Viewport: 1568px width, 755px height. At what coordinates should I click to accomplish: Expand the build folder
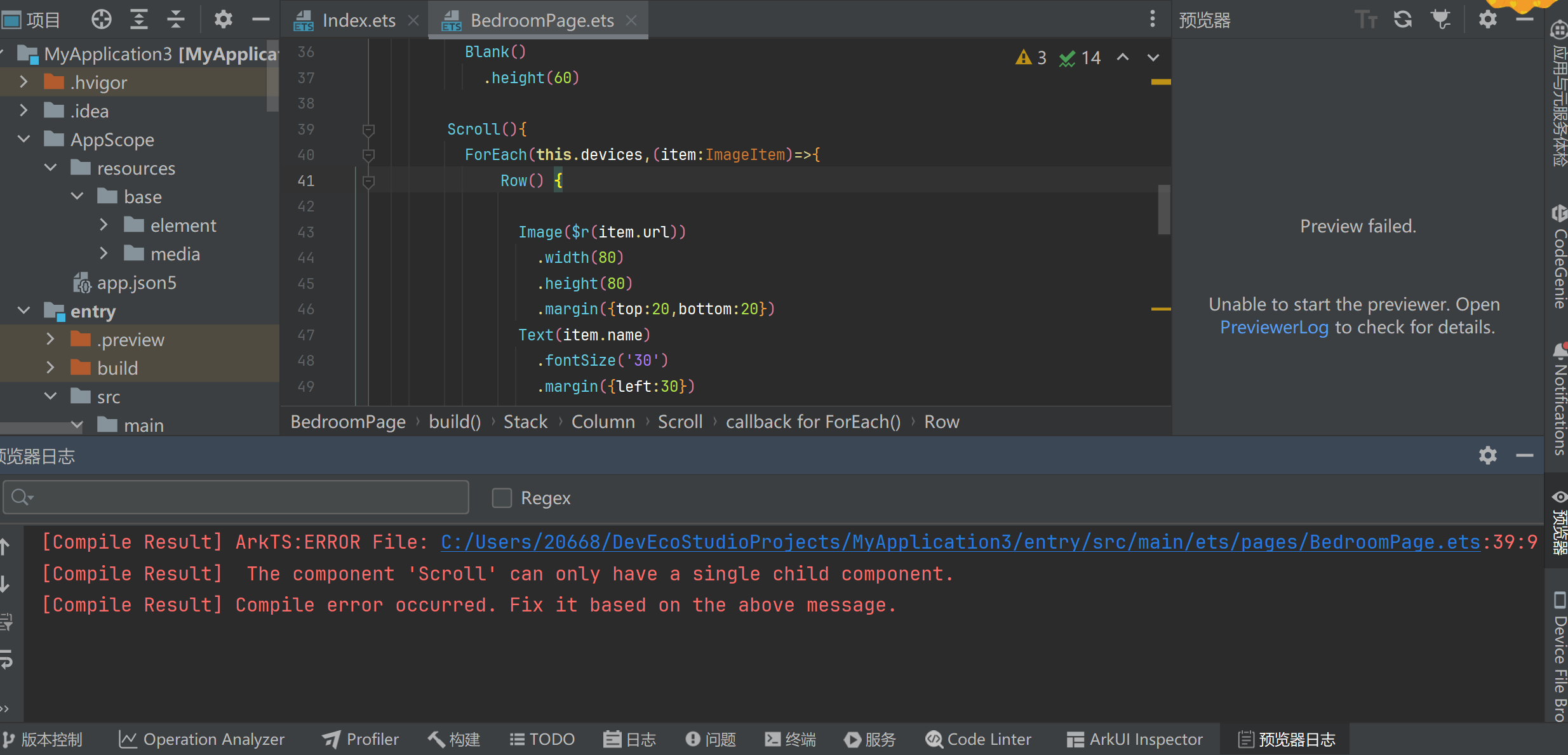coord(50,368)
